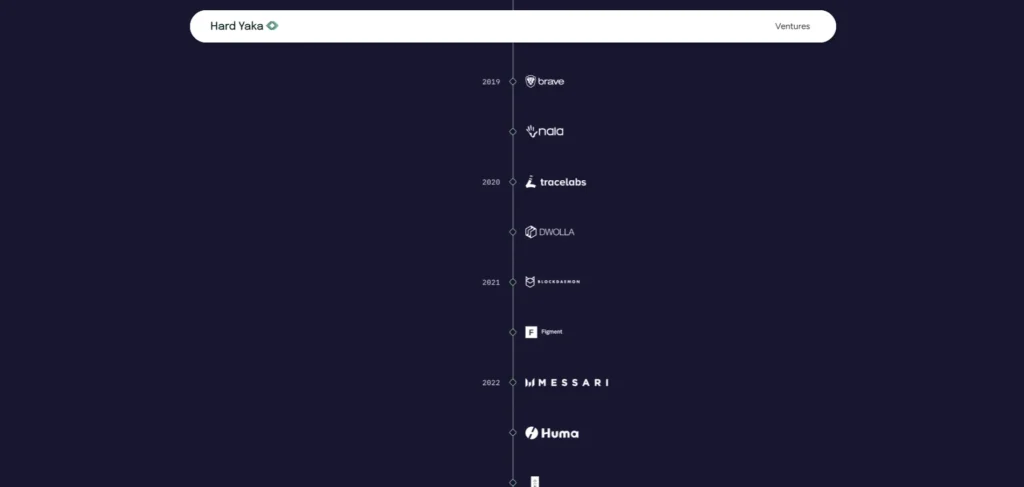Image resolution: width=1024 pixels, height=487 pixels.
Task: Open the Tracelabs logo
Action: coord(556,182)
